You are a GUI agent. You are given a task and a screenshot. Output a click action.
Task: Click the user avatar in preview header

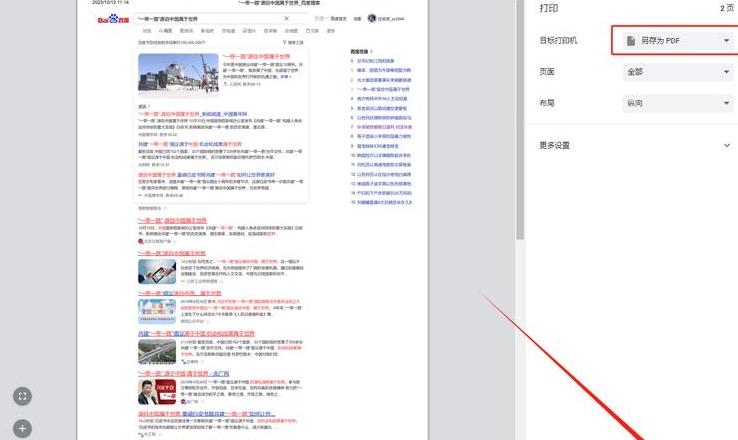pos(372,18)
